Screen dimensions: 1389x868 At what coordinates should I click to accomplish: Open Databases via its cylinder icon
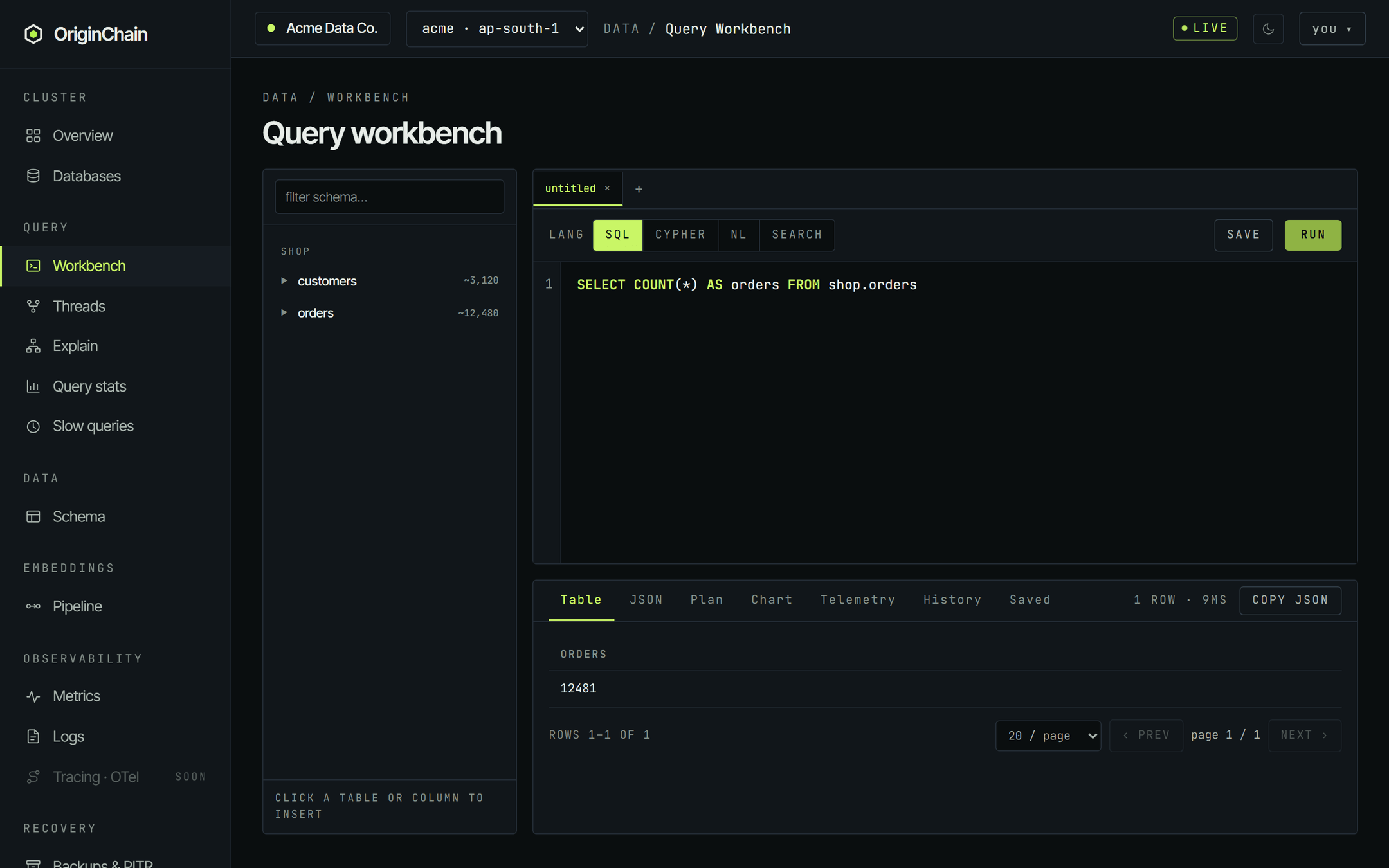tap(33, 176)
